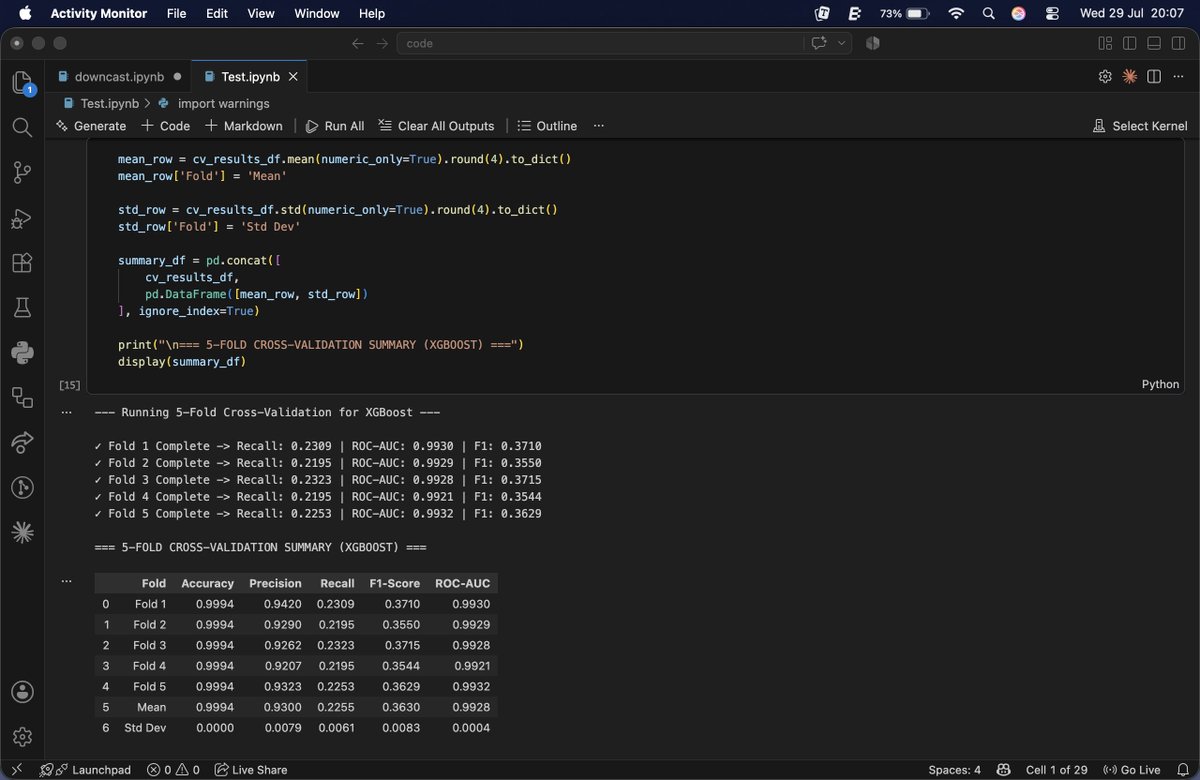Viewport: 1200px width, 780px height.
Task: Open the chat dropdown chevron in title bar
Action: 842,43
